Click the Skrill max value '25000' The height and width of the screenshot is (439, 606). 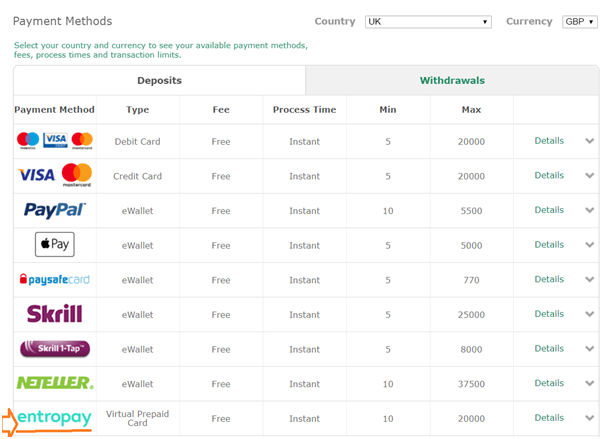(x=471, y=315)
